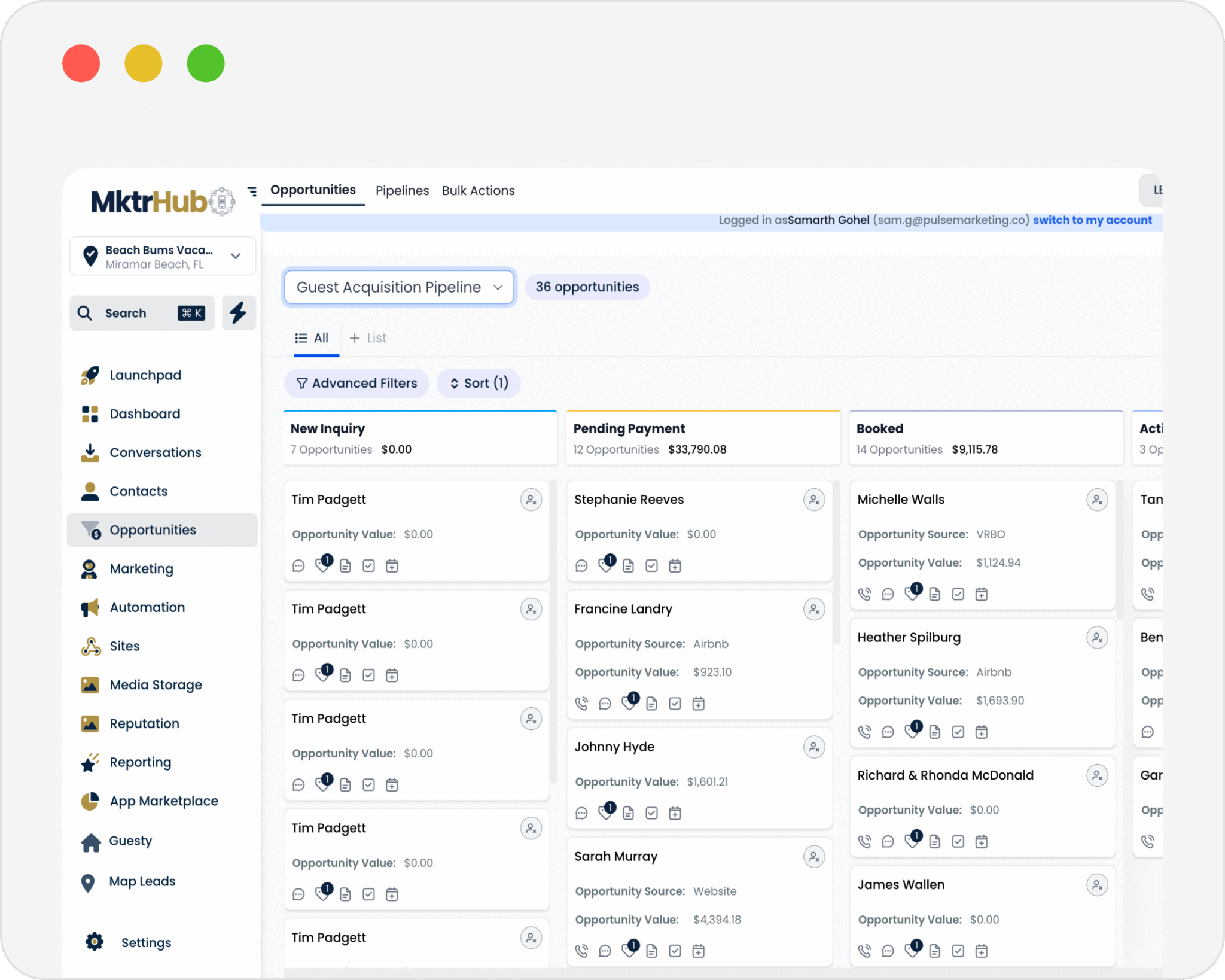
Task: Click 36 opportunities badge
Action: click(587, 287)
